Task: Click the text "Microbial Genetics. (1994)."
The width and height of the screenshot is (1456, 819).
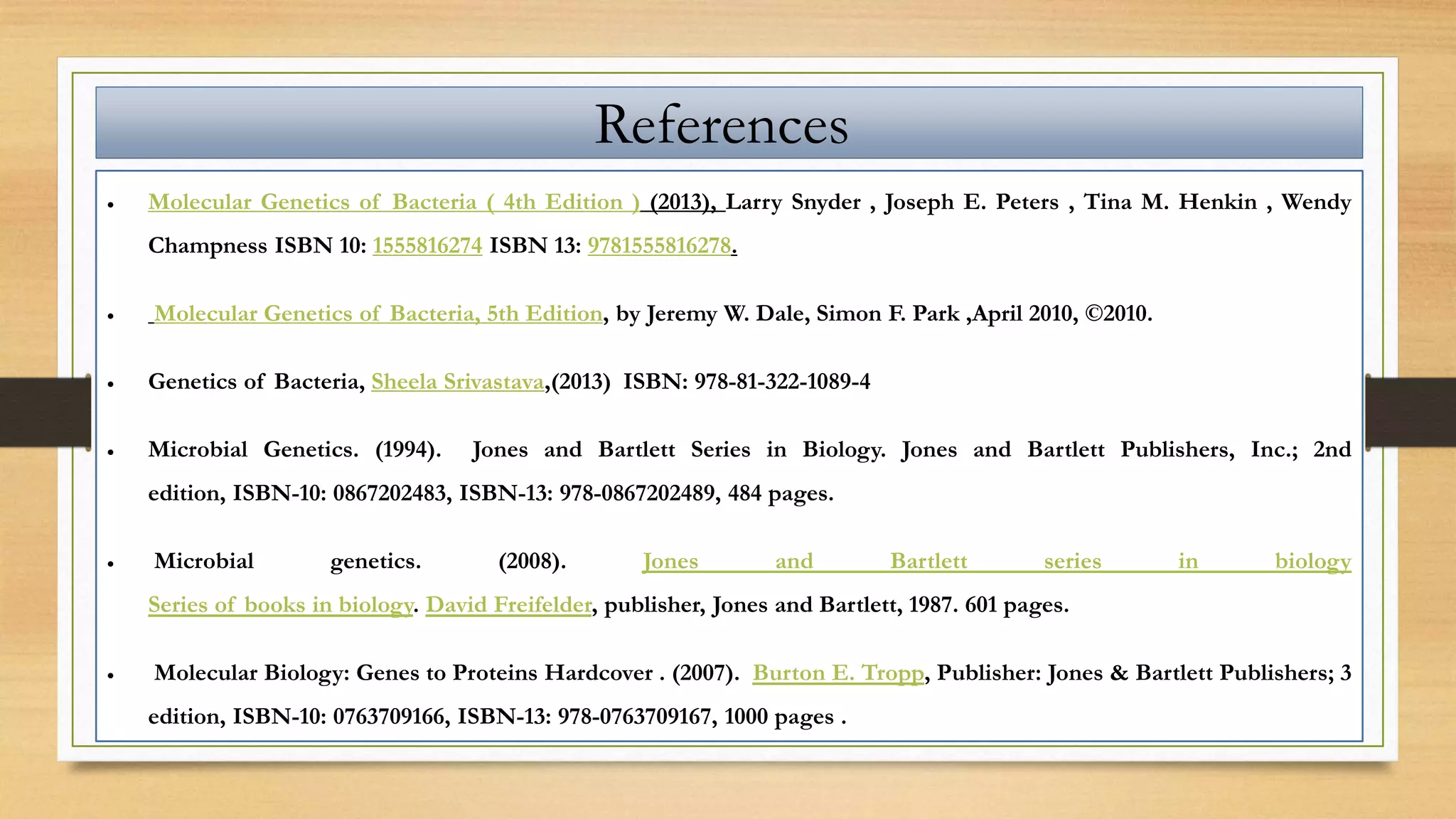Action: click(x=294, y=449)
